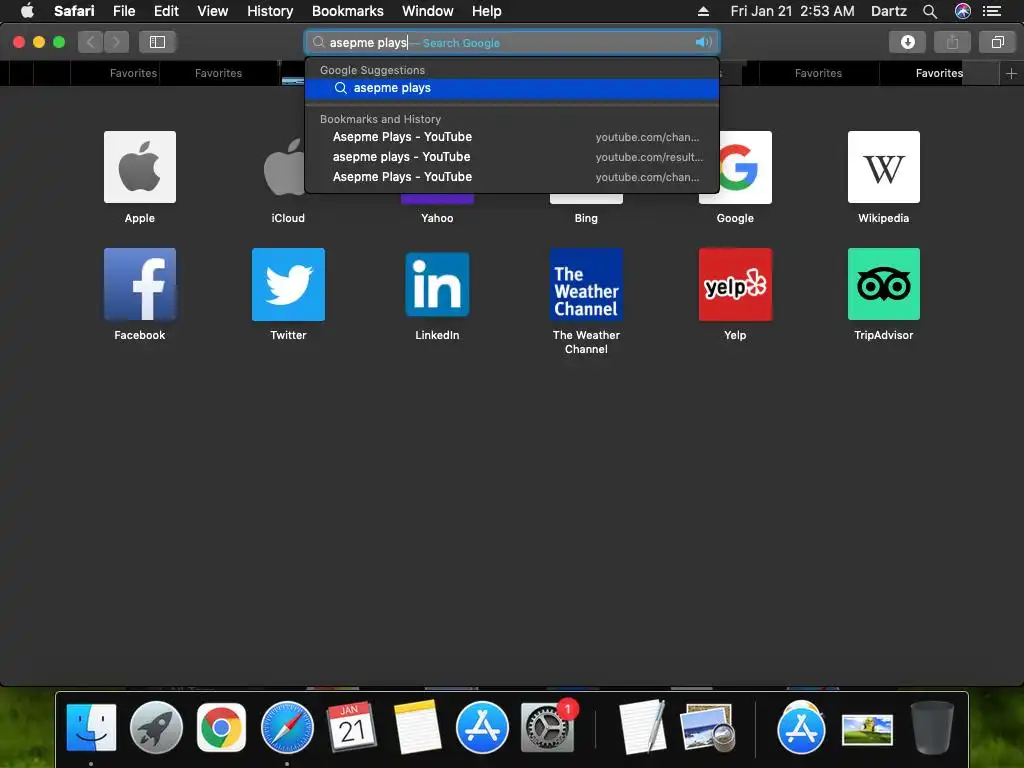Open the Bookmarks menu
1024x768 pixels.
point(347,11)
